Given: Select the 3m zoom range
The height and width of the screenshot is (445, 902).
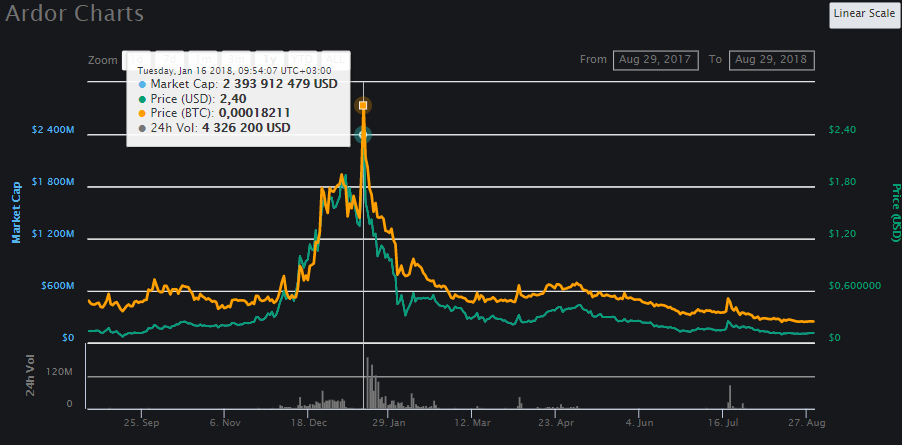Looking at the screenshot, I should tap(236, 59).
